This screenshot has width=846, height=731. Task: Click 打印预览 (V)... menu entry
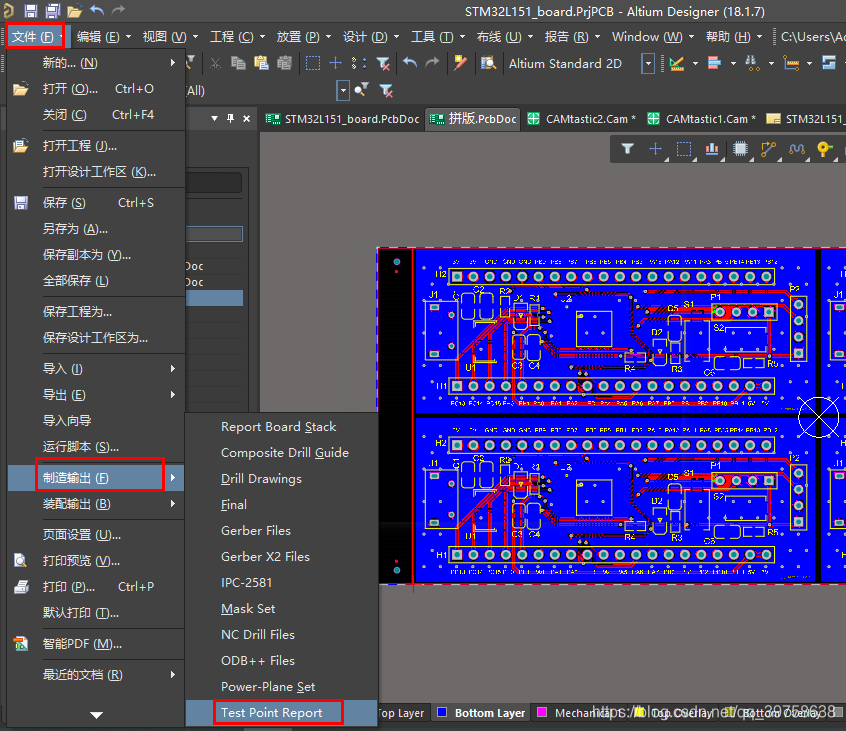[96, 561]
